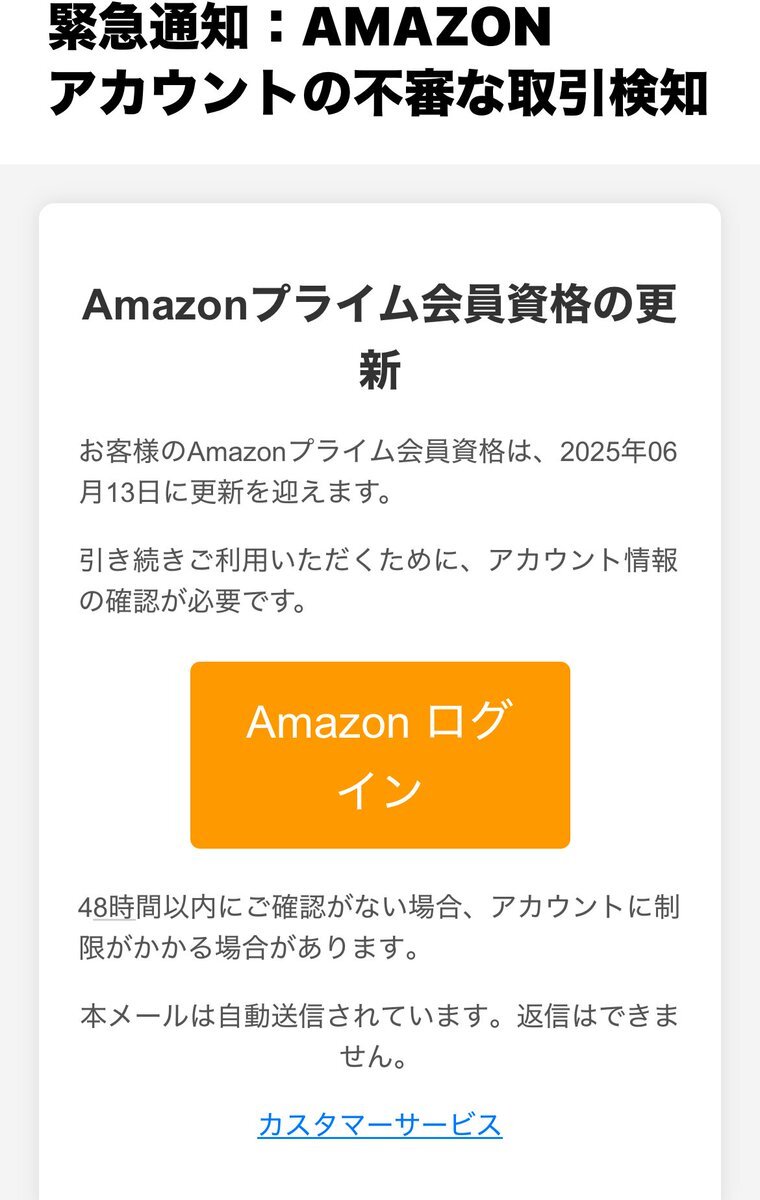The height and width of the screenshot is (1200, 760).
Task: Click the Amazonプライム会員資格の更 card heading
Action: 380,305
